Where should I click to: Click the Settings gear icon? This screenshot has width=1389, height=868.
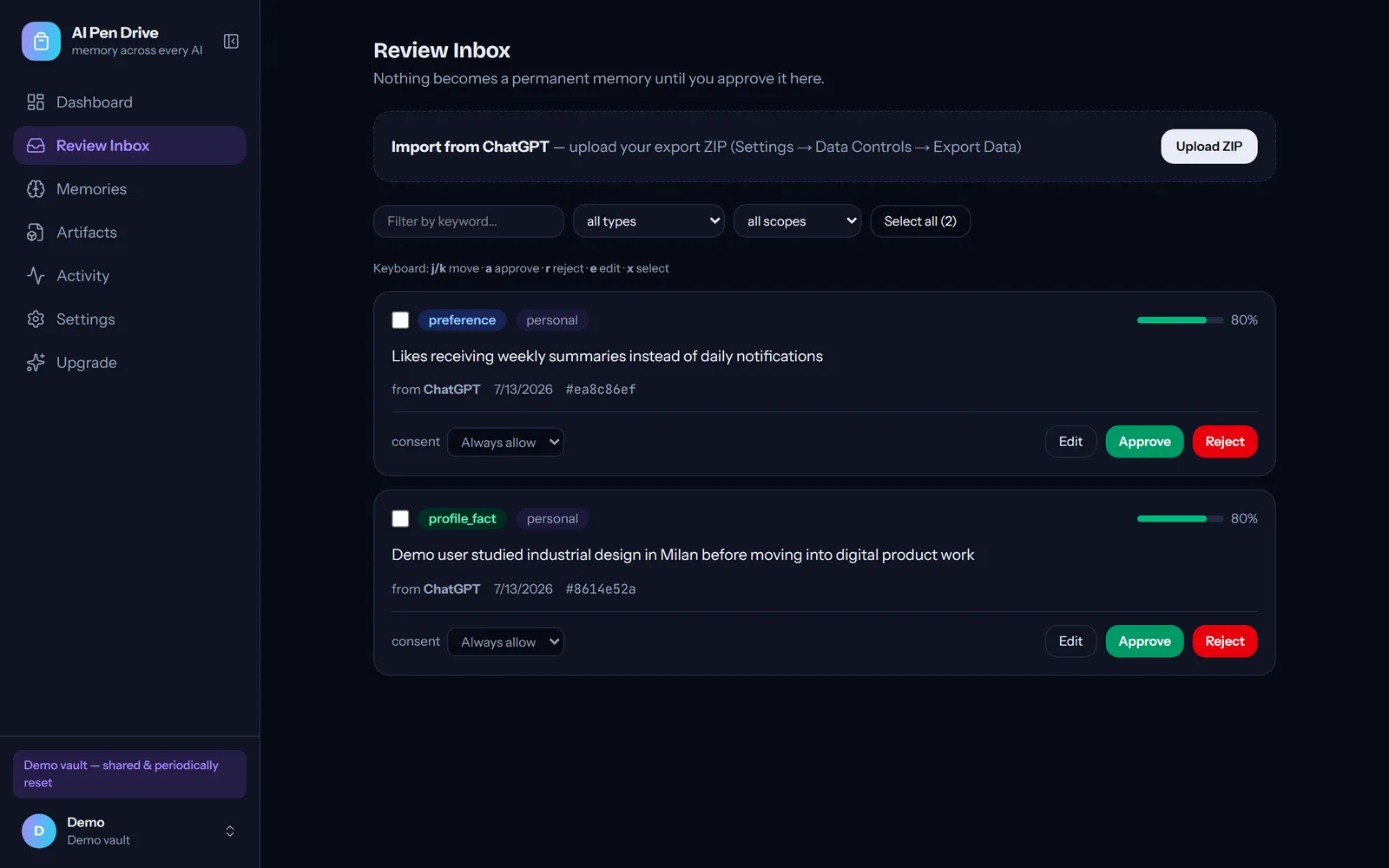point(36,319)
